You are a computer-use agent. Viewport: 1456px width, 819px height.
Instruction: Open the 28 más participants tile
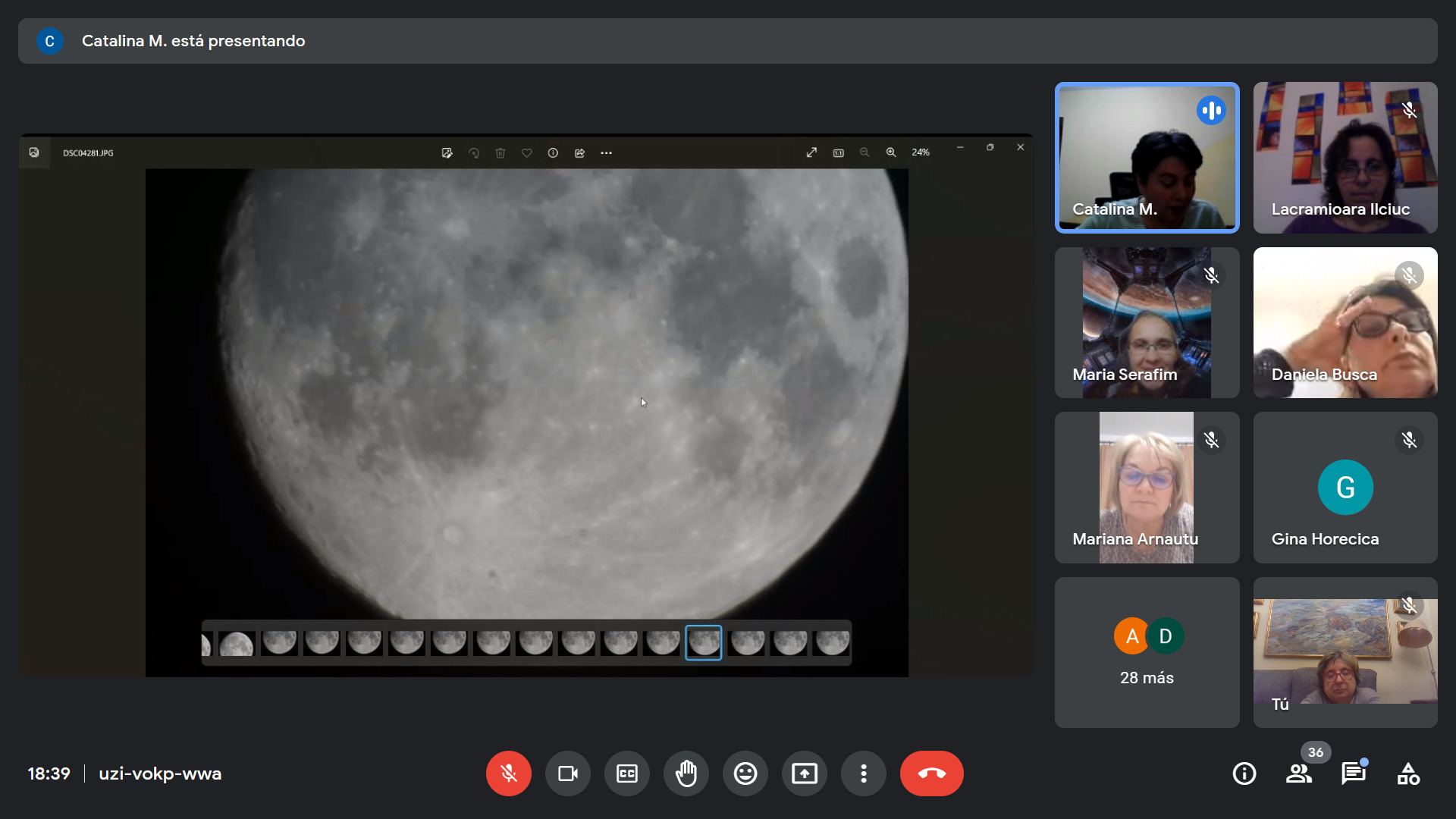[1147, 652]
